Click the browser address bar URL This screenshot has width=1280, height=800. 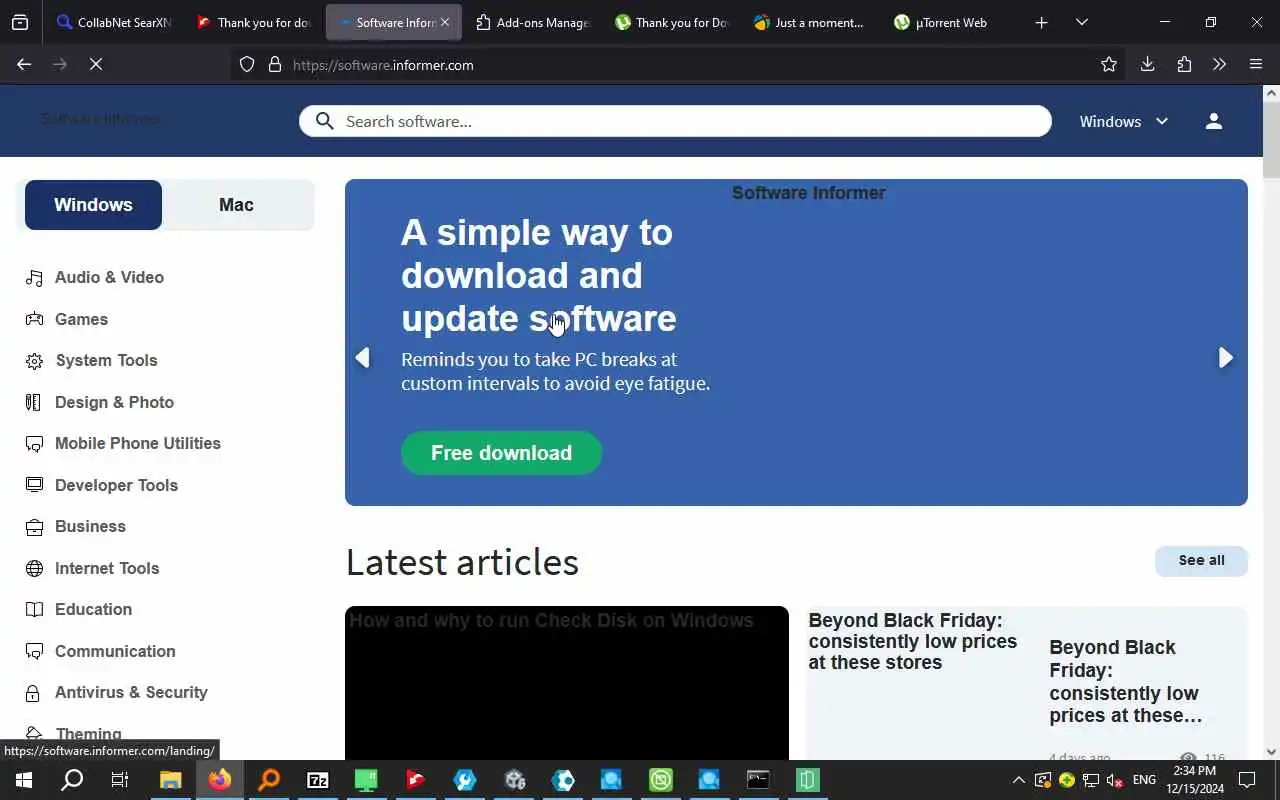pyautogui.click(x=383, y=65)
